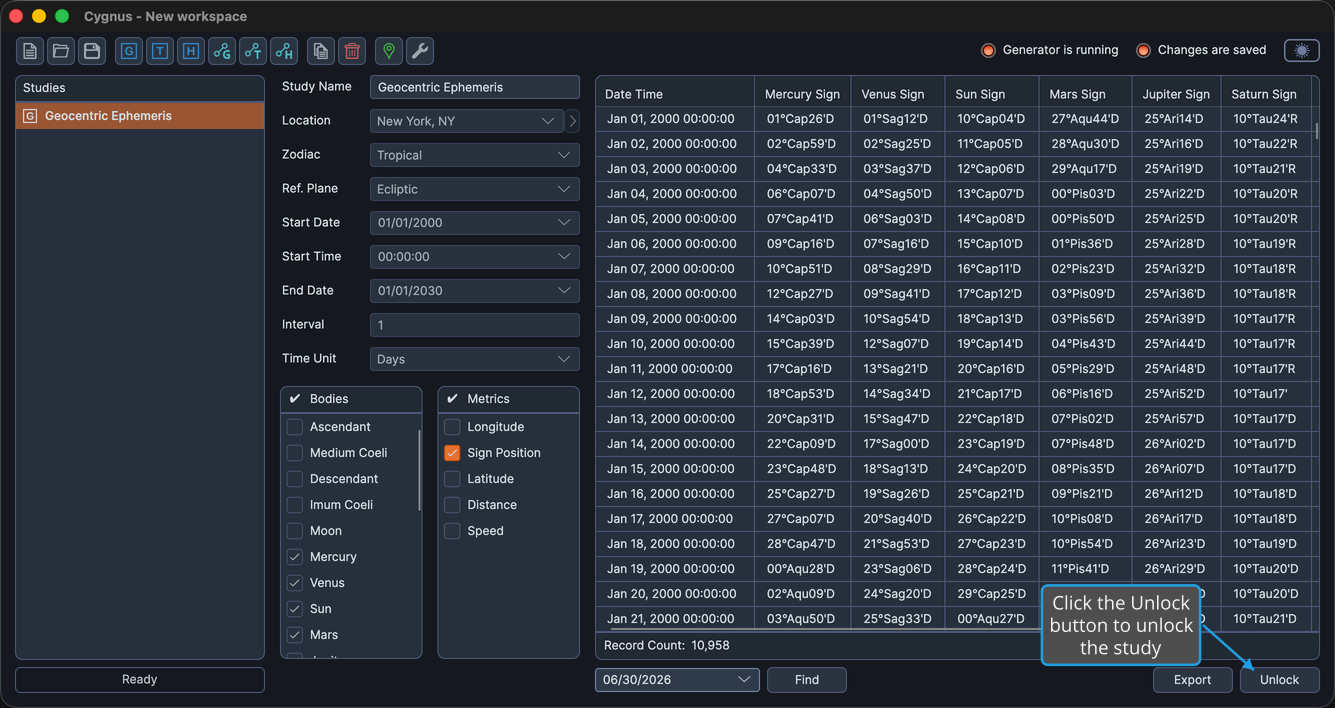Check the Medium Coeli checkbox
The image size is (1335, 708).
point(295,453)
